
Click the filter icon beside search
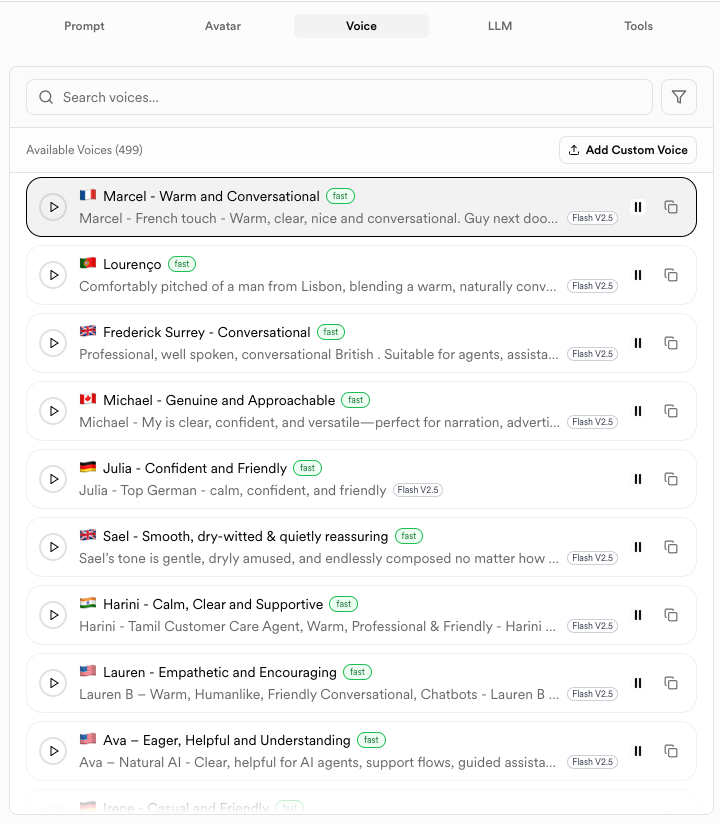point(679,97)
